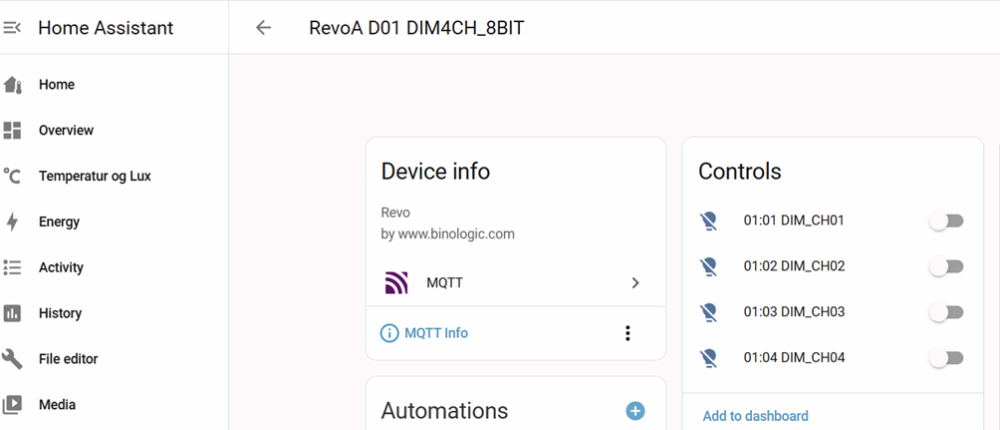1000x430 pixels.
Task: Add a new automation with plus icon
Action: [x=635, y=410]
